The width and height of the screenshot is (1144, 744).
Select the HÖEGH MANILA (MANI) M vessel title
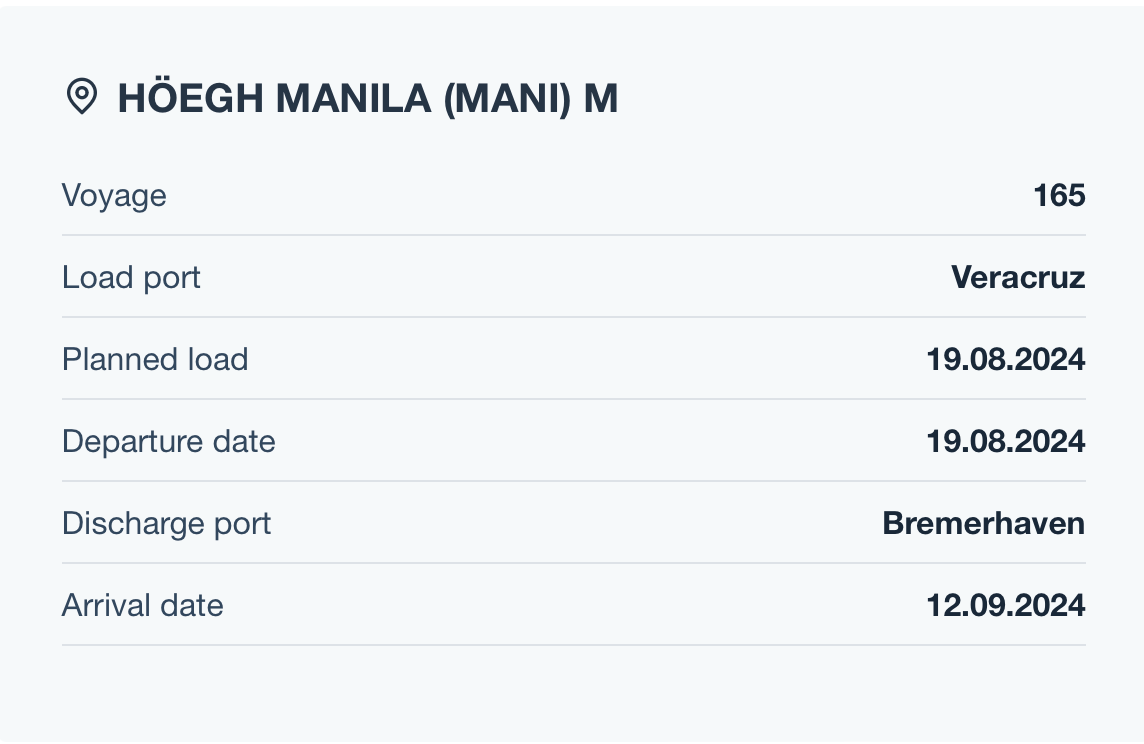pyautogui.click(x=368, y=98)
